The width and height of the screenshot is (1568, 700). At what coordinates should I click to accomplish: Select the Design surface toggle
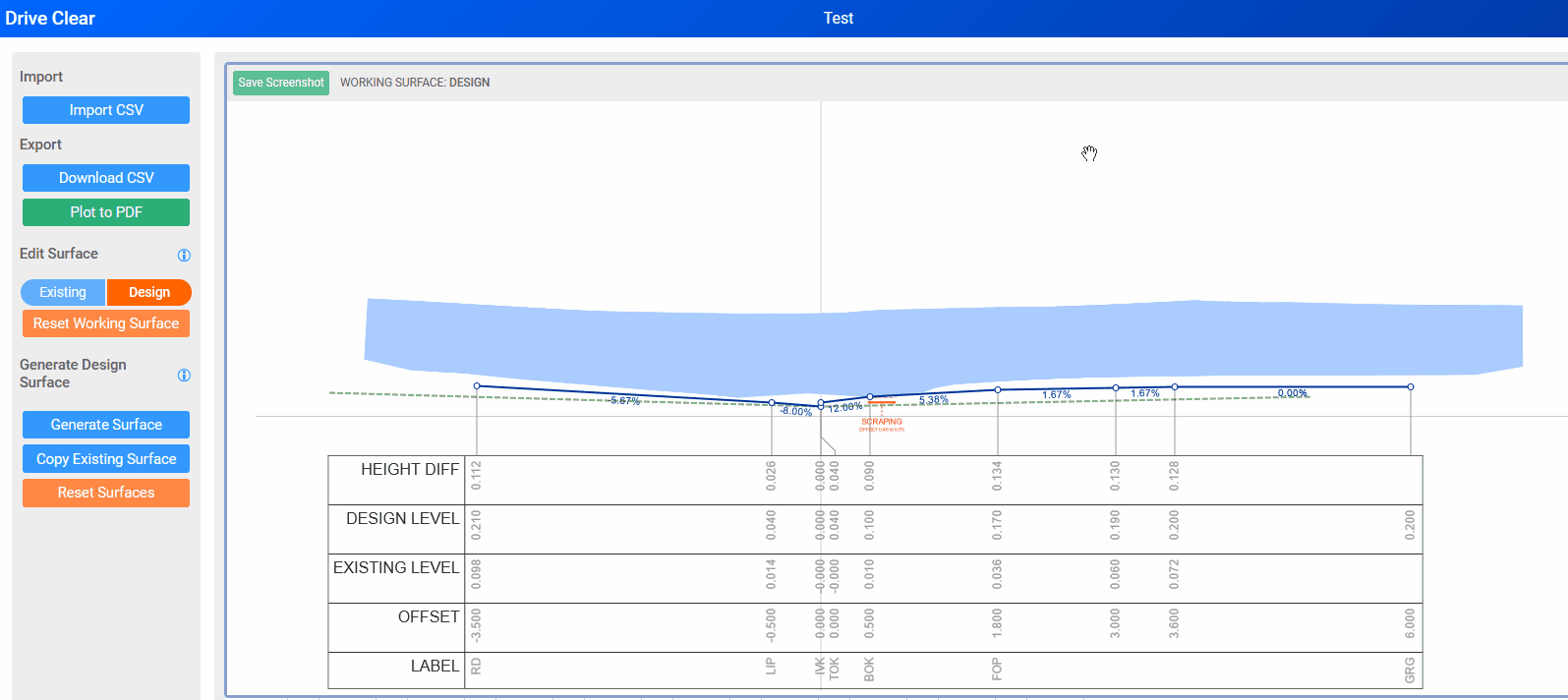click(x=148, y=292)
